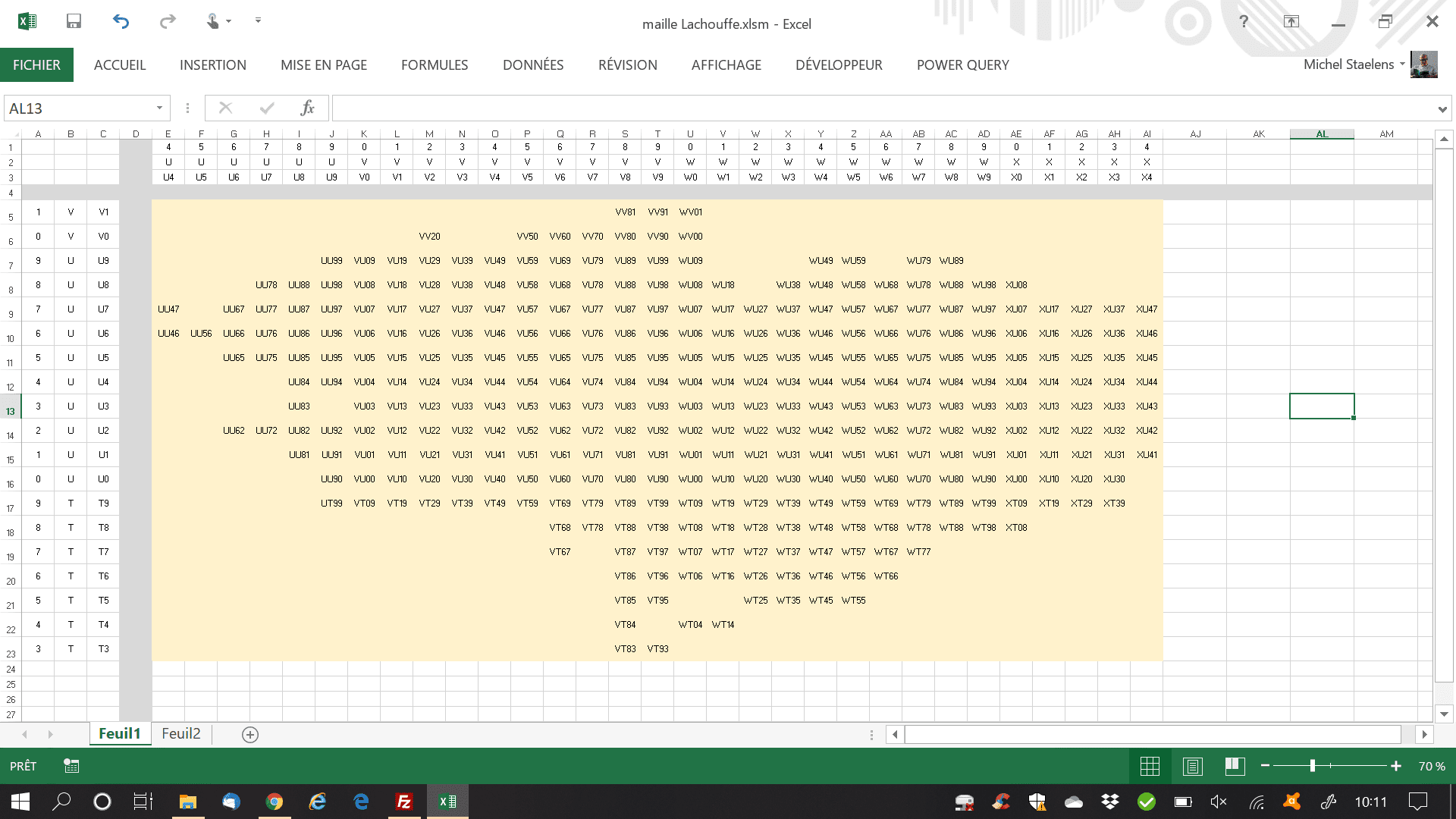Open the FORMULES ribbon tab
The height and width of the screenshot is (819, 1456).
coord(435,65)
